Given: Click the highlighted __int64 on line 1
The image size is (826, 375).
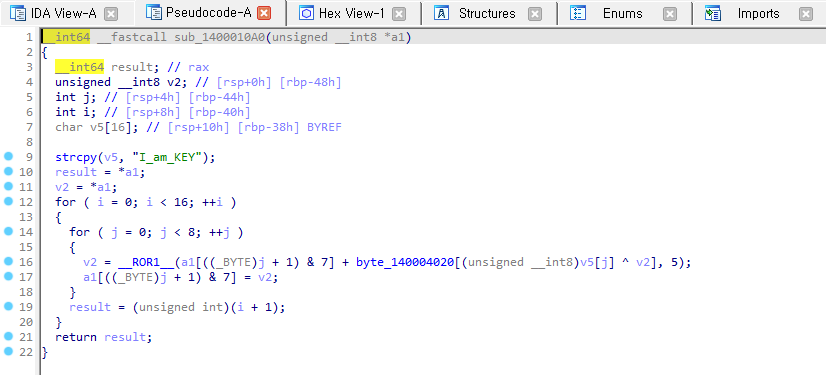Looking at the screenshot, I should coord(66,37).
